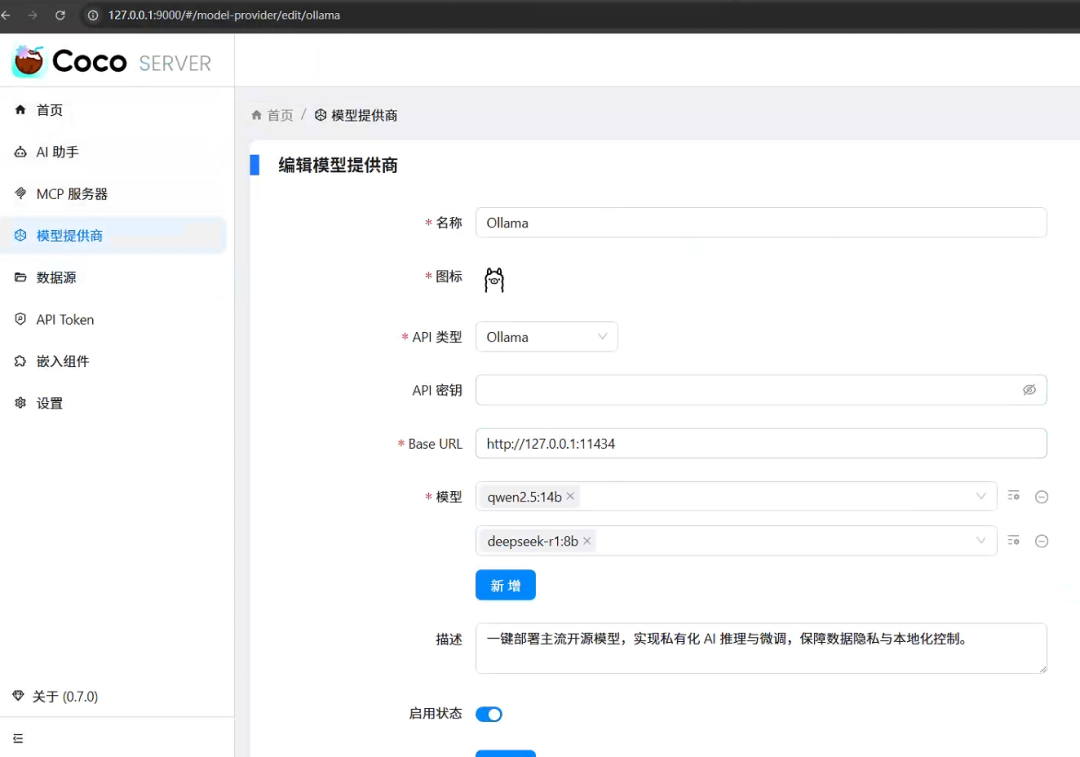Reload the page with refresh icon

click(x=60, y=15)
